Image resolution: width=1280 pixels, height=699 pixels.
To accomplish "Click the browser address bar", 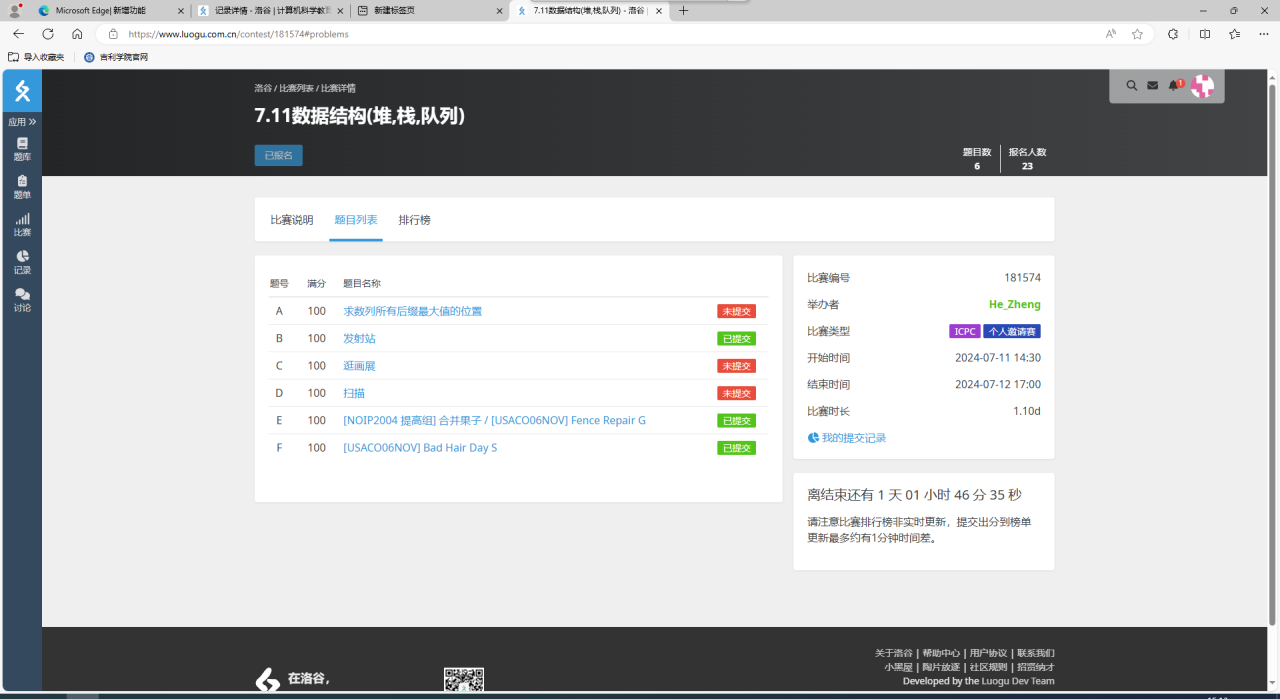I will [x=600, y=34].
